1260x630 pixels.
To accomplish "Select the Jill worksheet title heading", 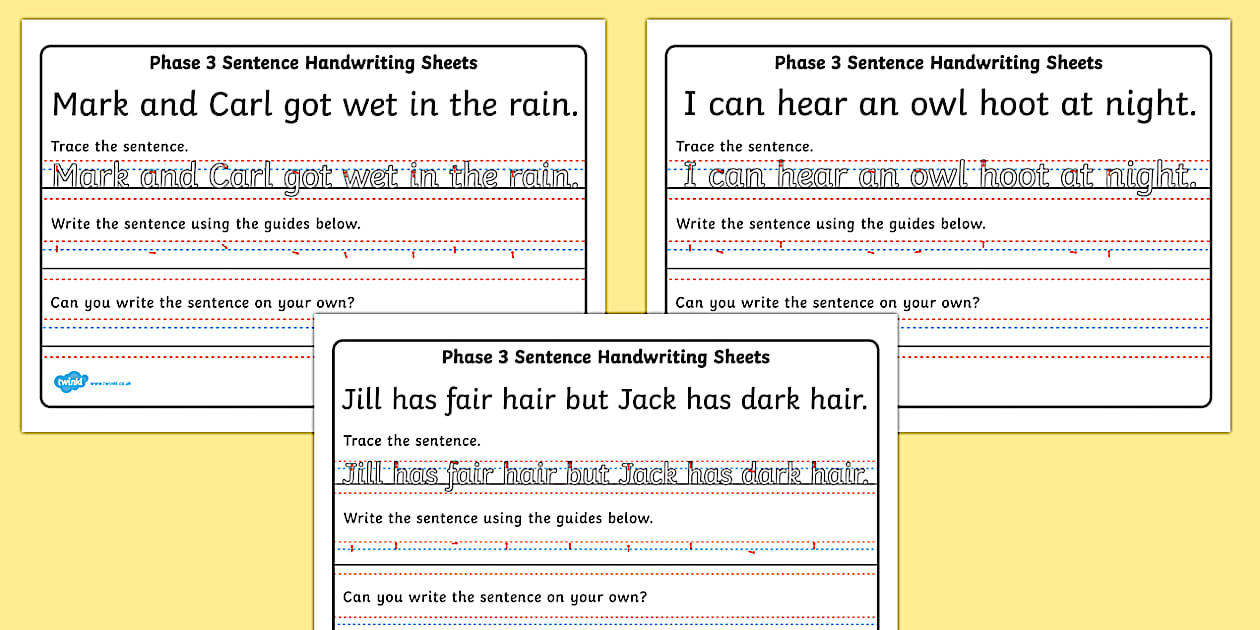I will pos(605,356).
